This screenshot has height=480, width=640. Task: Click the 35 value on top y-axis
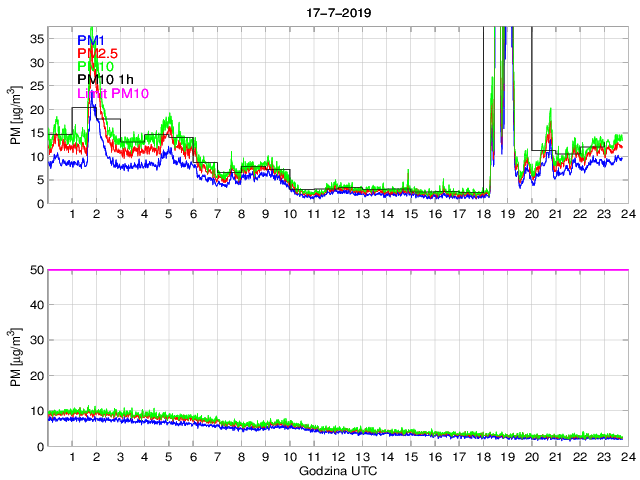[35, 38]
